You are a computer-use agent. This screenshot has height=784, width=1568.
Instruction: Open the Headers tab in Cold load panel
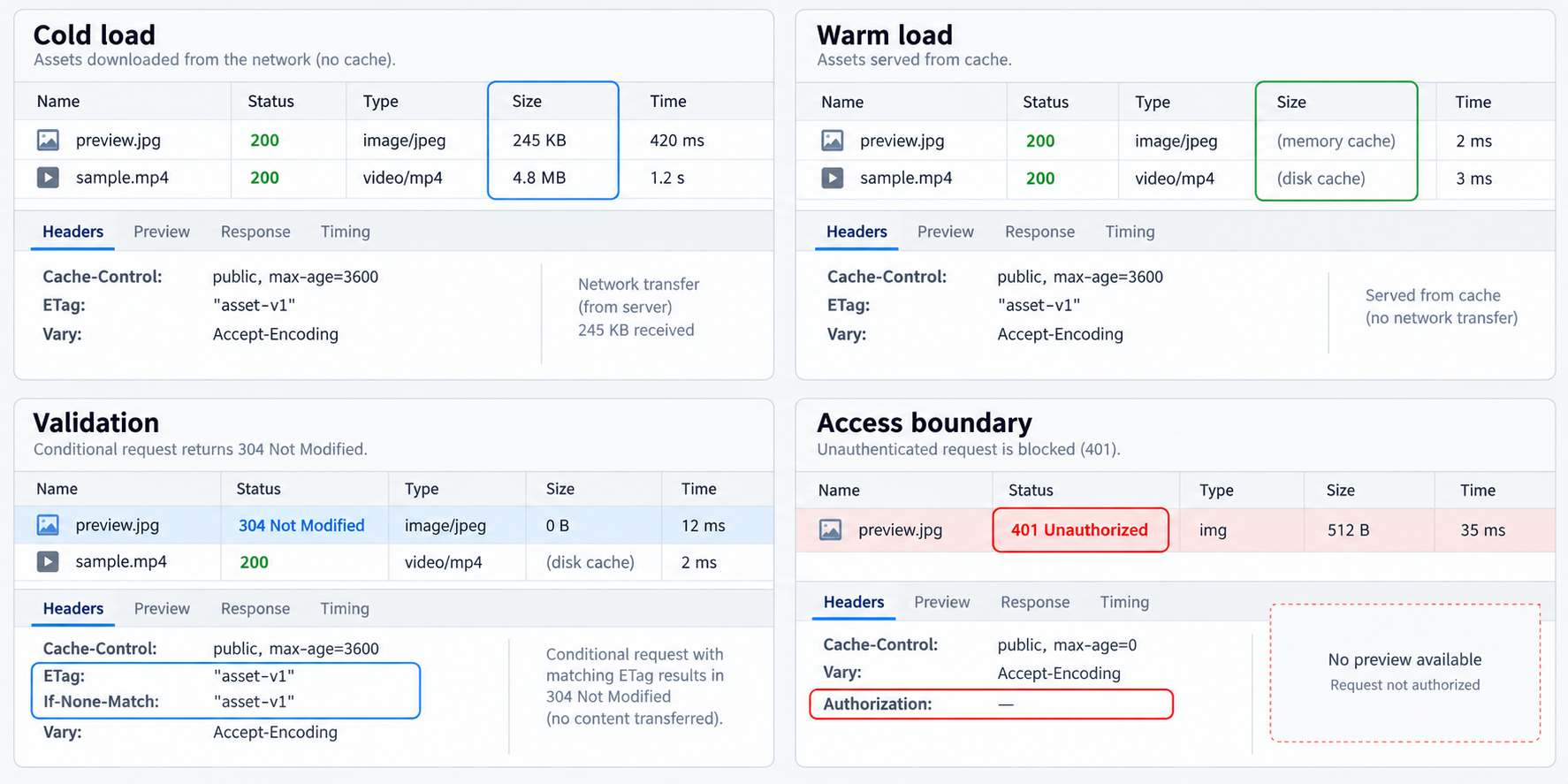[73, 232]
